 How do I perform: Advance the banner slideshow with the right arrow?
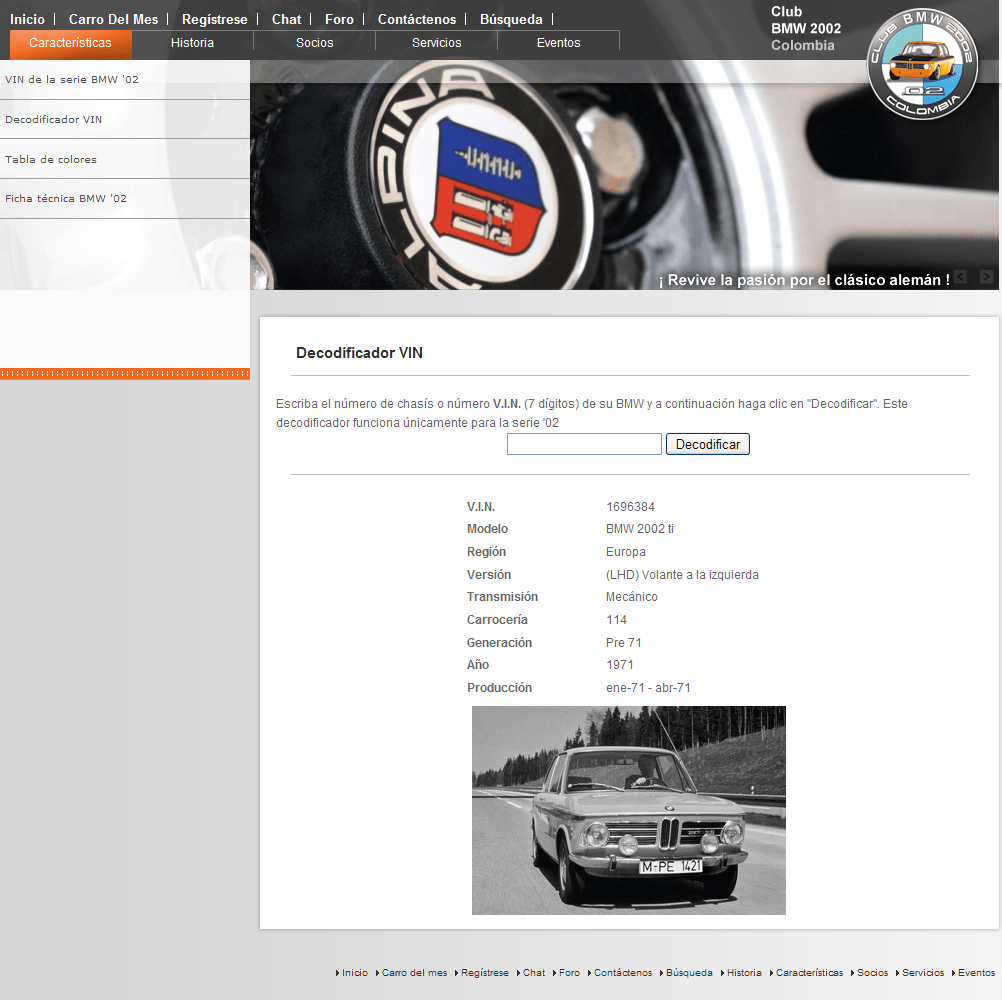coord(985,277)
